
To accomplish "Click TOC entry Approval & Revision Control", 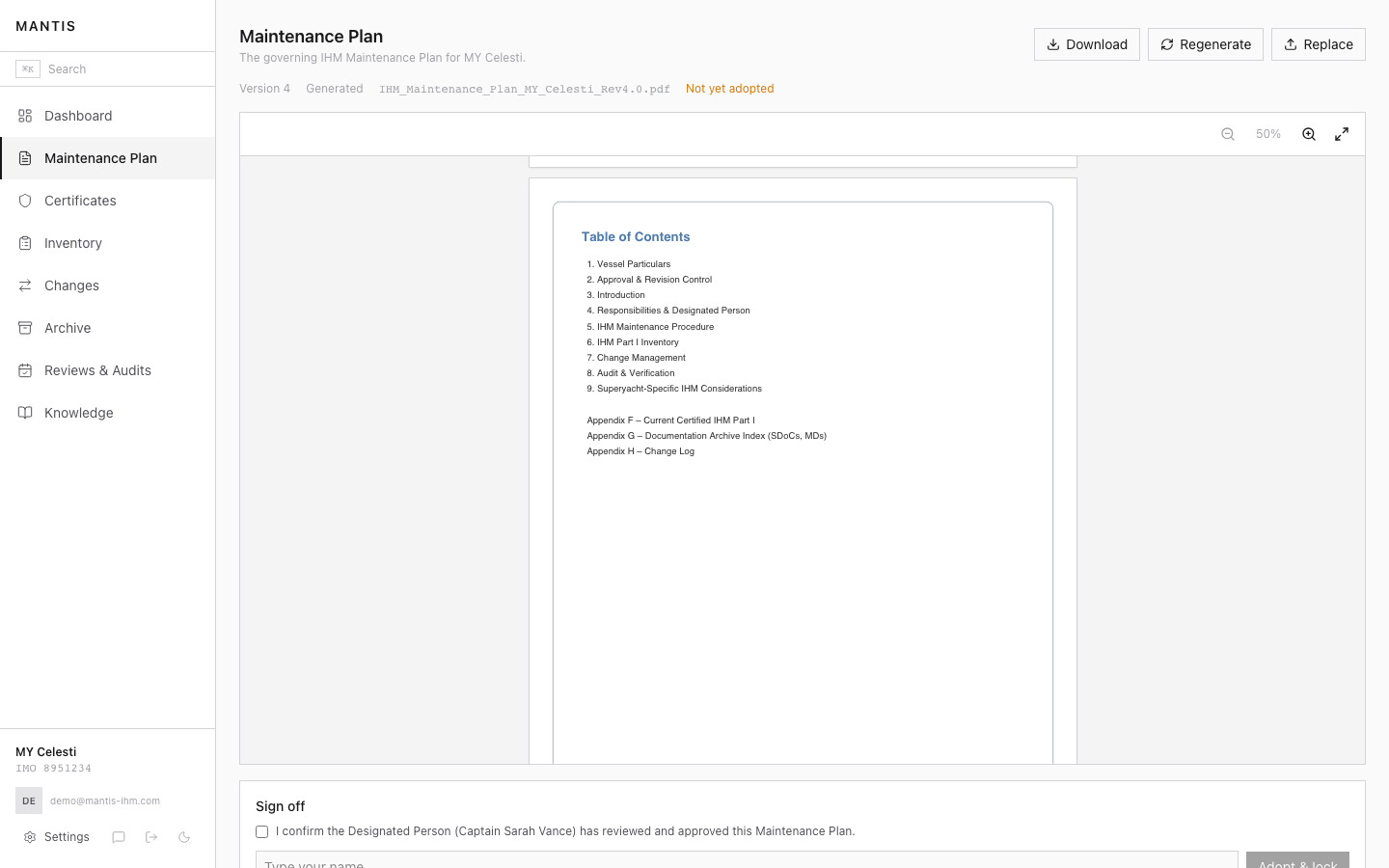I will [649, 280].
